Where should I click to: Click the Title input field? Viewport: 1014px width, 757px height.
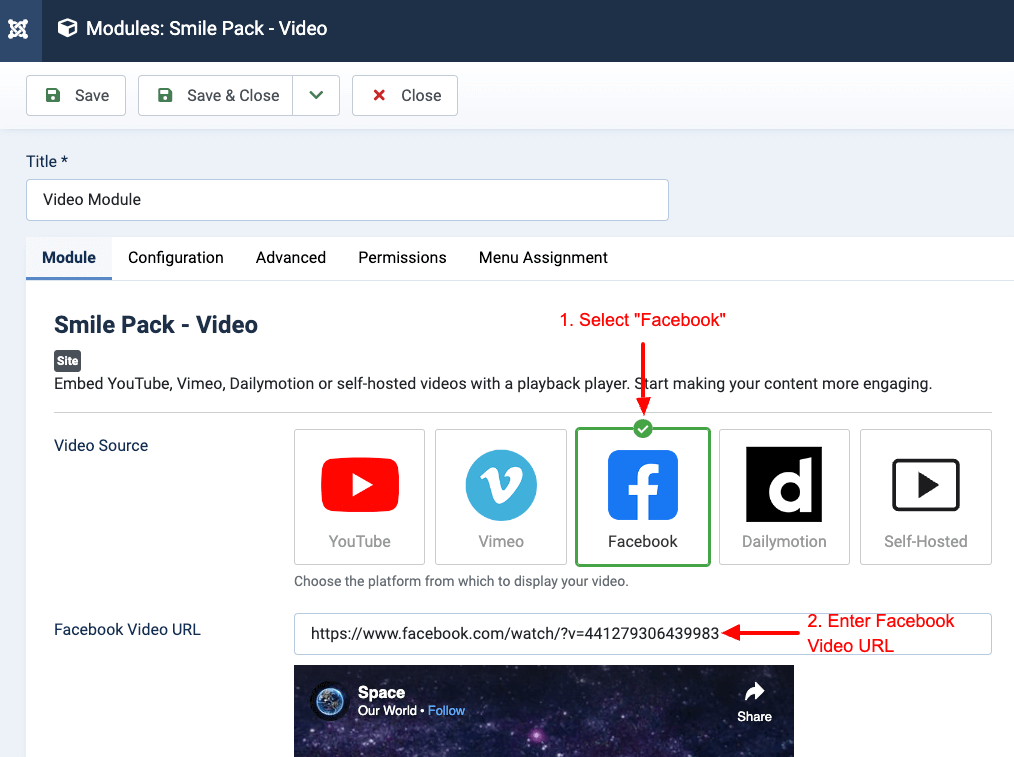tap(347, 200)
